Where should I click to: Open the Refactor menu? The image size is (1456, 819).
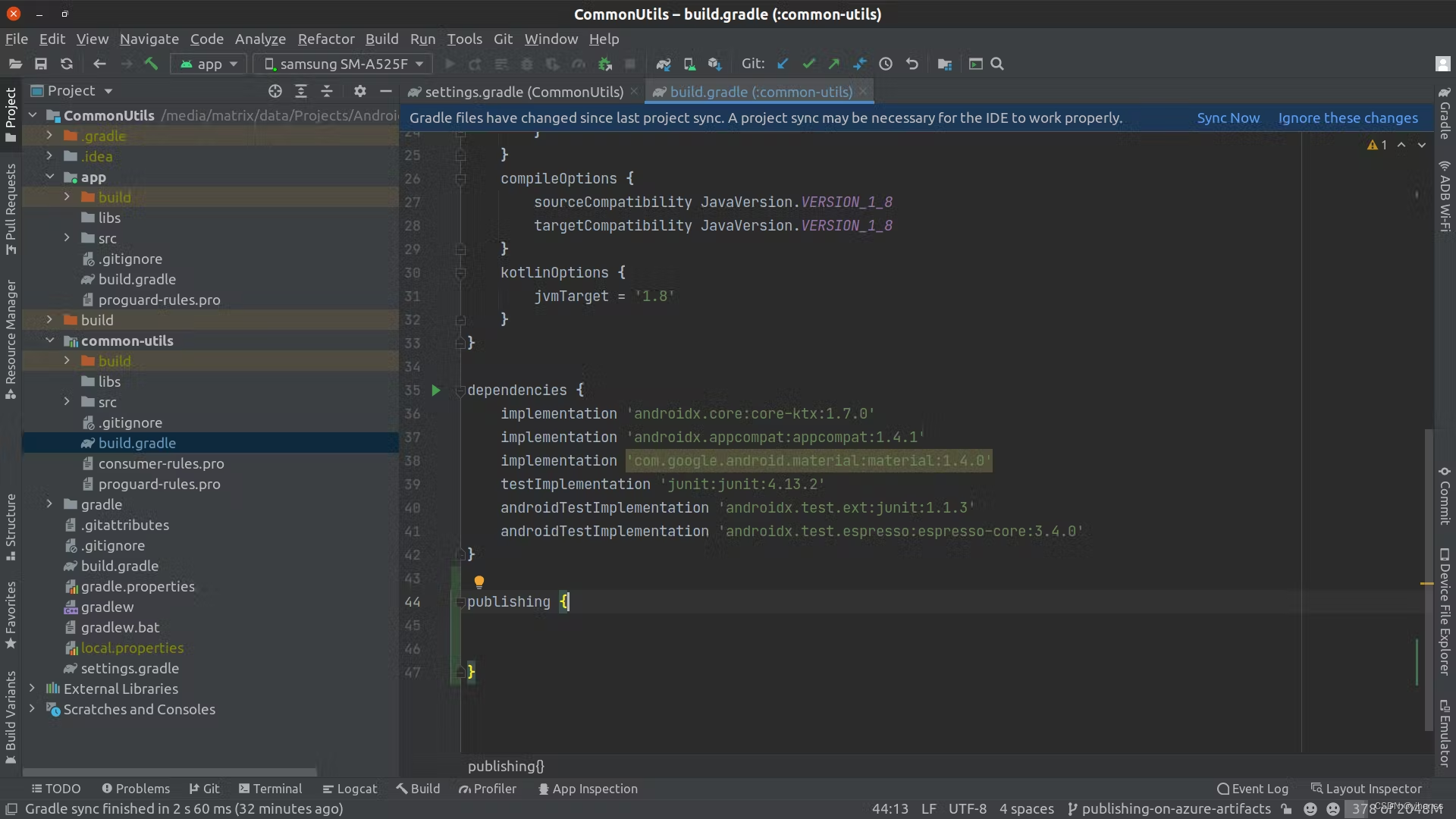pyautogui.click(x=325, y=39)
